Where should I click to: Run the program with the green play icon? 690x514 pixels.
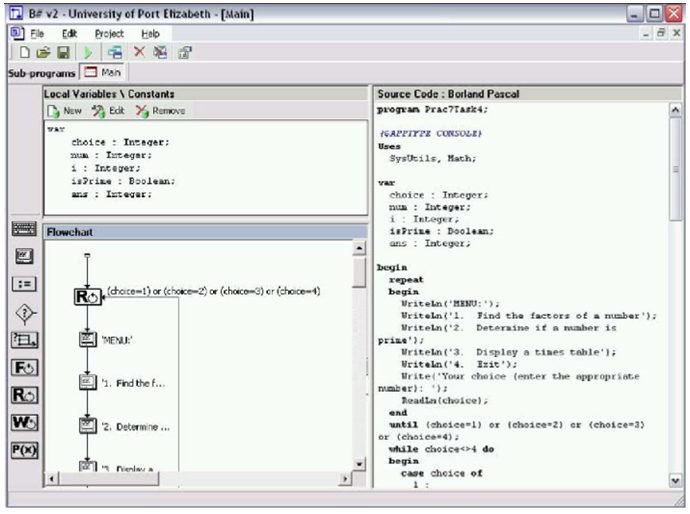click(87, 52)
